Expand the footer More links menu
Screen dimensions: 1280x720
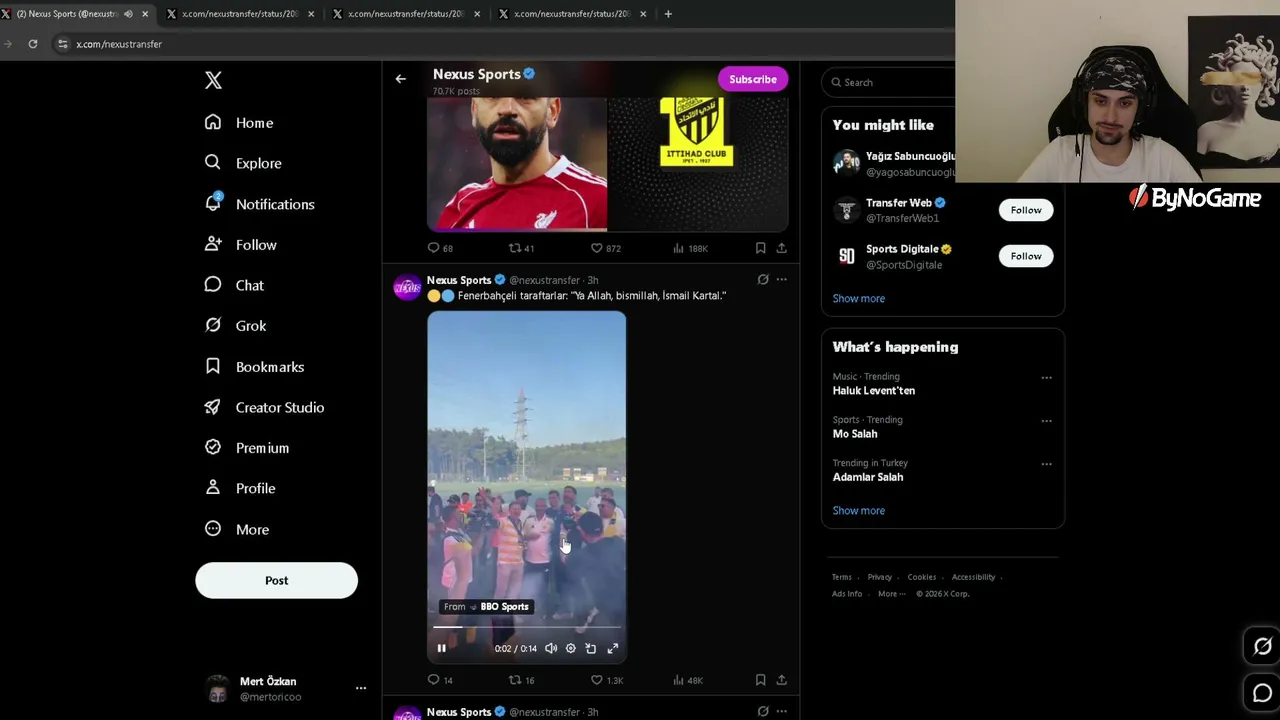[891, 594]
